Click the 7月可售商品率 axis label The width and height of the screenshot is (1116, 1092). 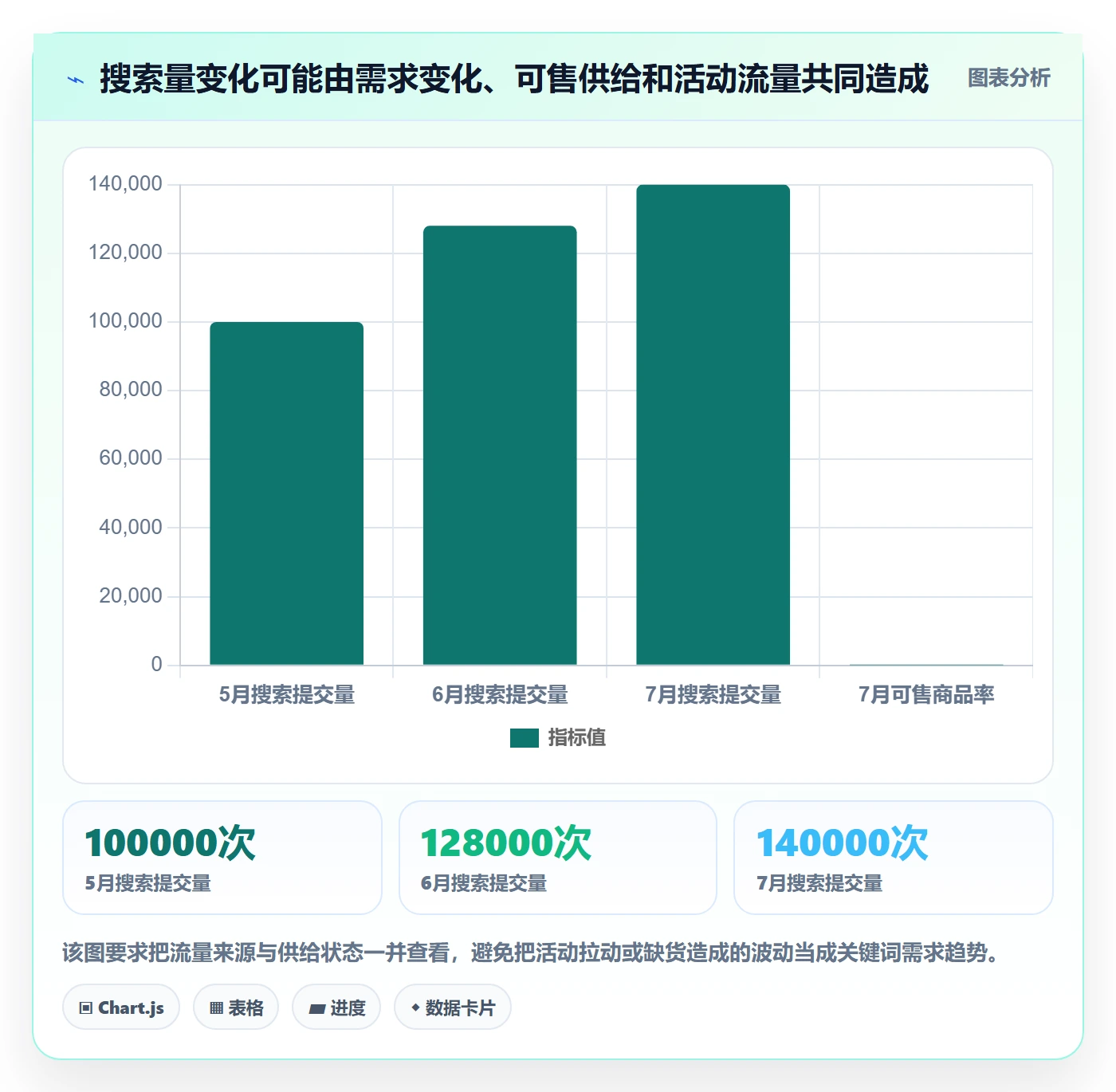click(x=926, y=695)
